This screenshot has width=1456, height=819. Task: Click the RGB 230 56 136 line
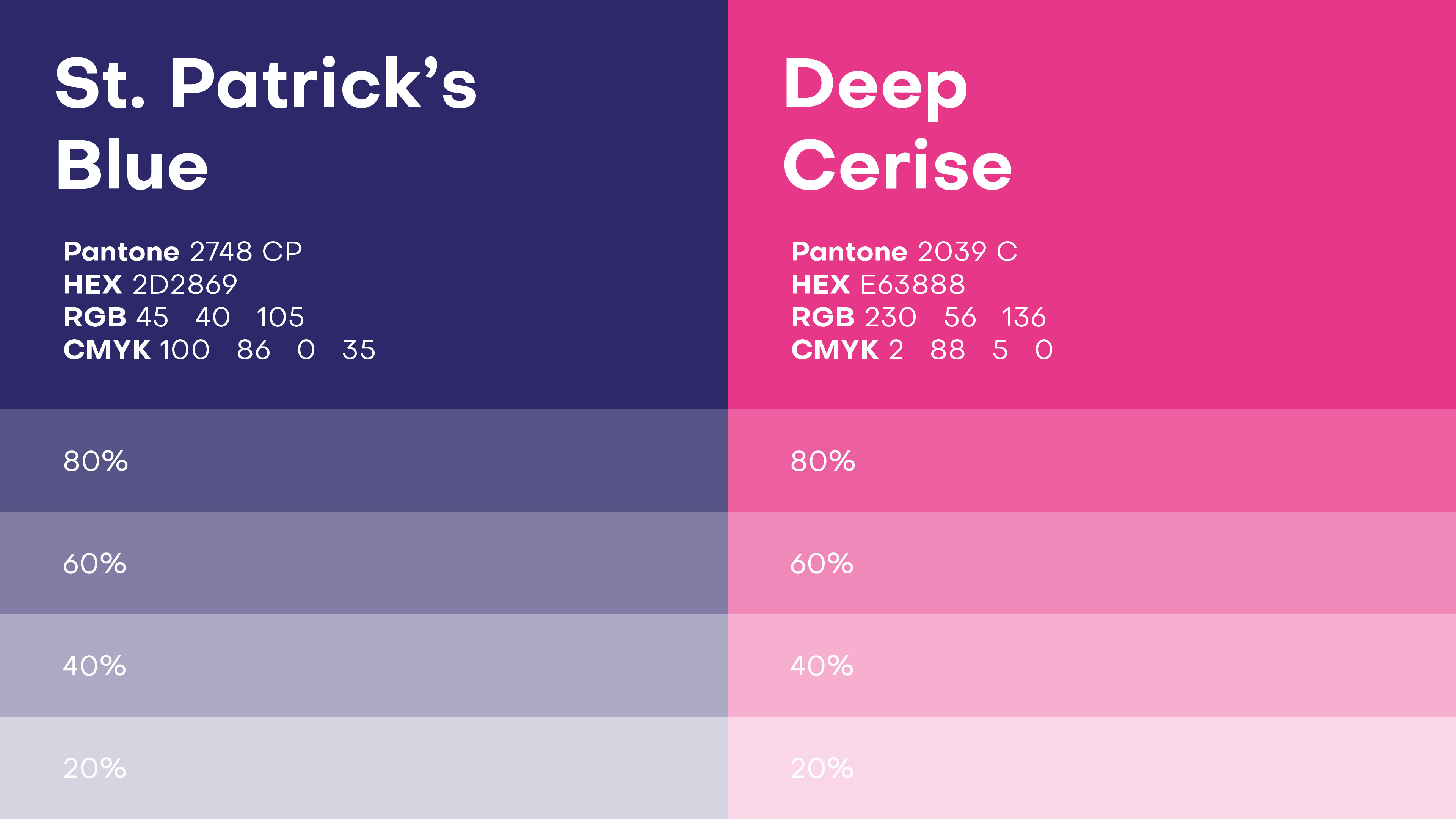click(x=919, y=317)
